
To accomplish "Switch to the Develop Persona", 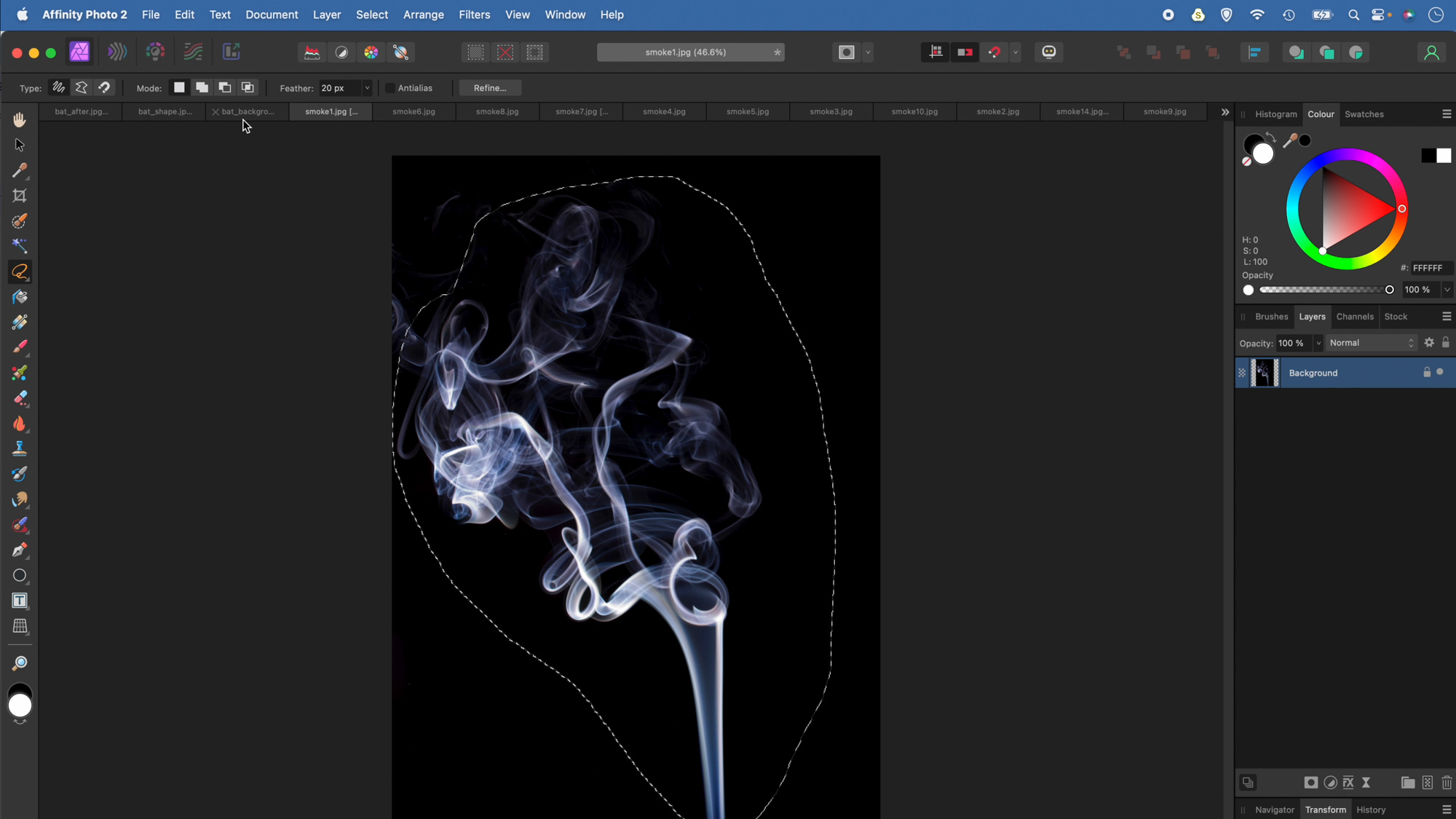I will [x=155, y=52].
